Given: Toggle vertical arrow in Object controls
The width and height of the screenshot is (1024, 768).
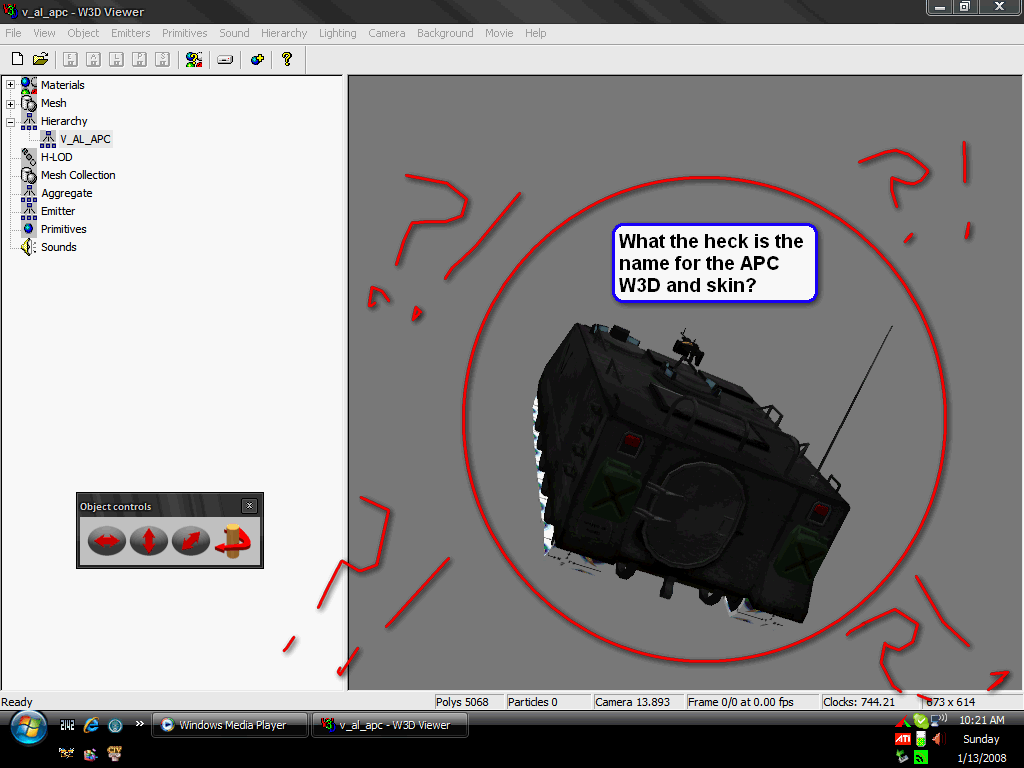Looking at the screenshot, I should tap(149, 542).
